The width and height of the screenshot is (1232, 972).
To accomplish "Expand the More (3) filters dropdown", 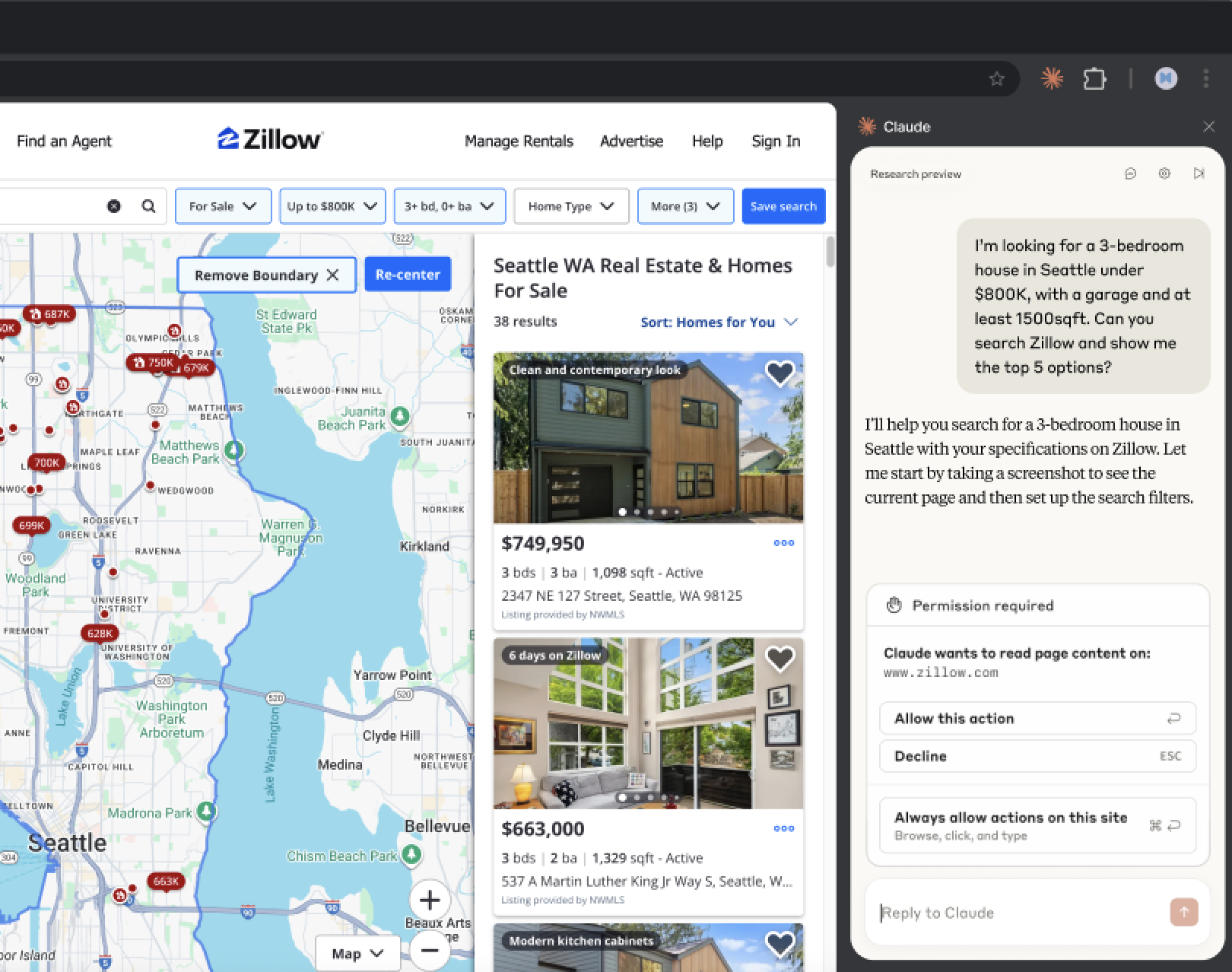I will [684, 205].
